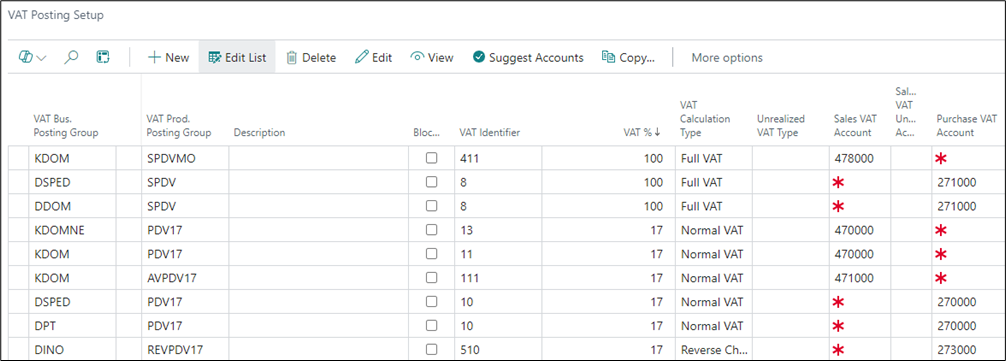Toggle Blocked checkbox for DSPED PDV17 row
1006x361 pixels.
coord(432,301)
